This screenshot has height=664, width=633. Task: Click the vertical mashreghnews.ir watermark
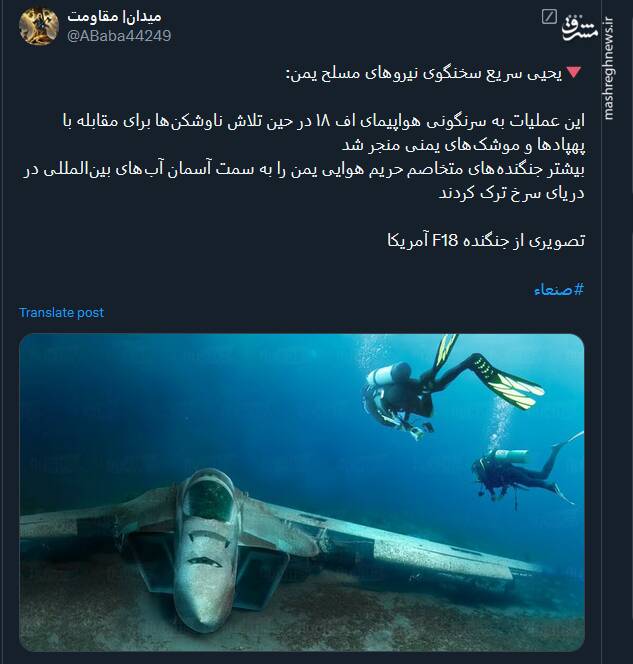click(608, 68)
